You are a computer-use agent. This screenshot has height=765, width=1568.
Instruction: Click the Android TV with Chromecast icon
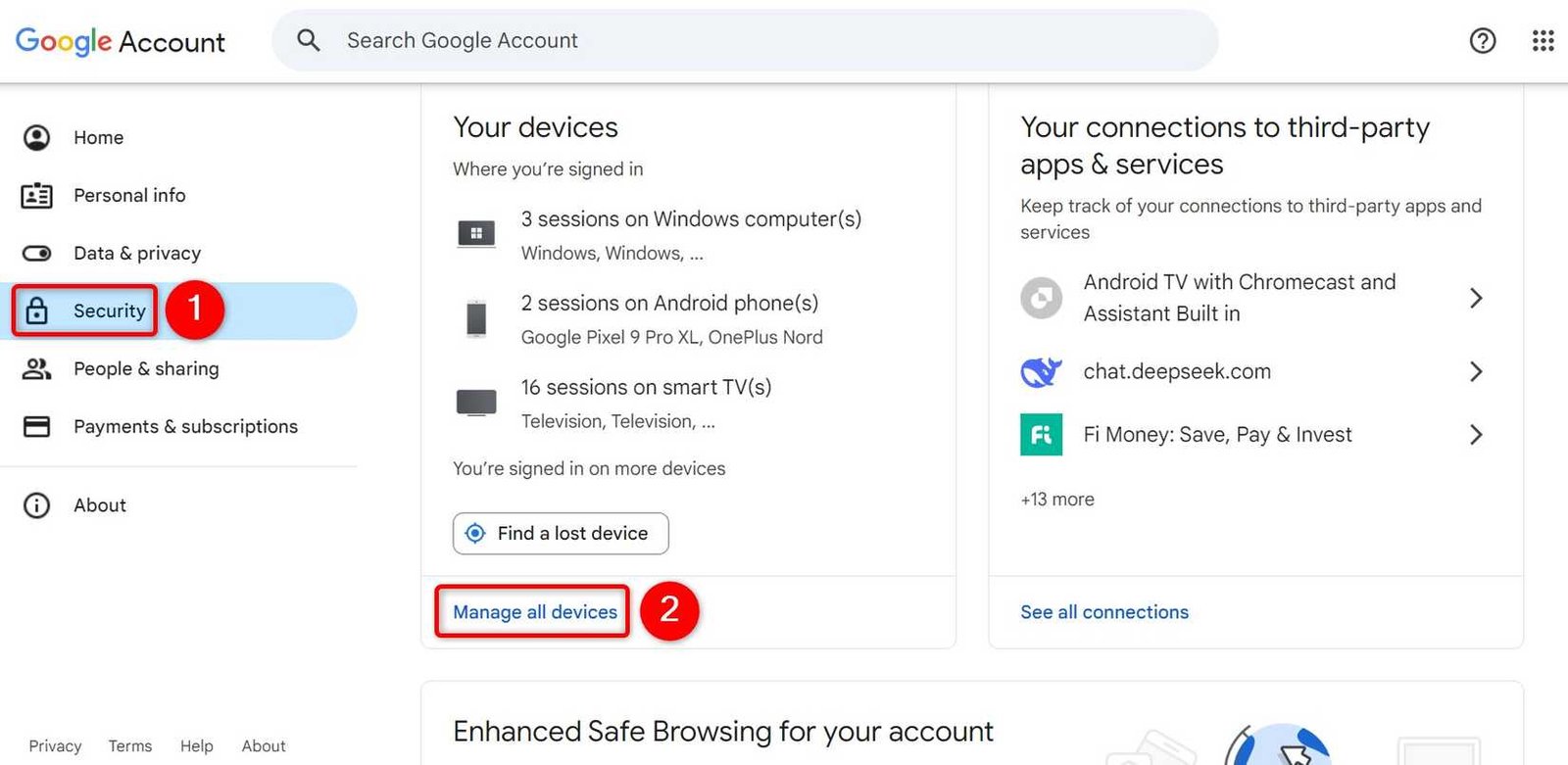1041,298
